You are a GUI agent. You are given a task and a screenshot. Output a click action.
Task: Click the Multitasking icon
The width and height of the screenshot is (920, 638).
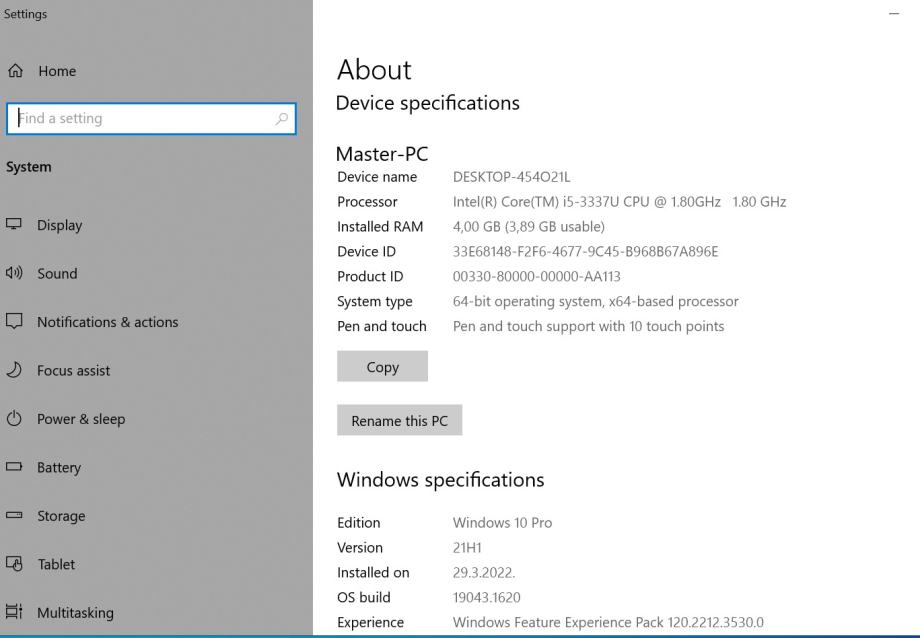click(x=14, y=613)
